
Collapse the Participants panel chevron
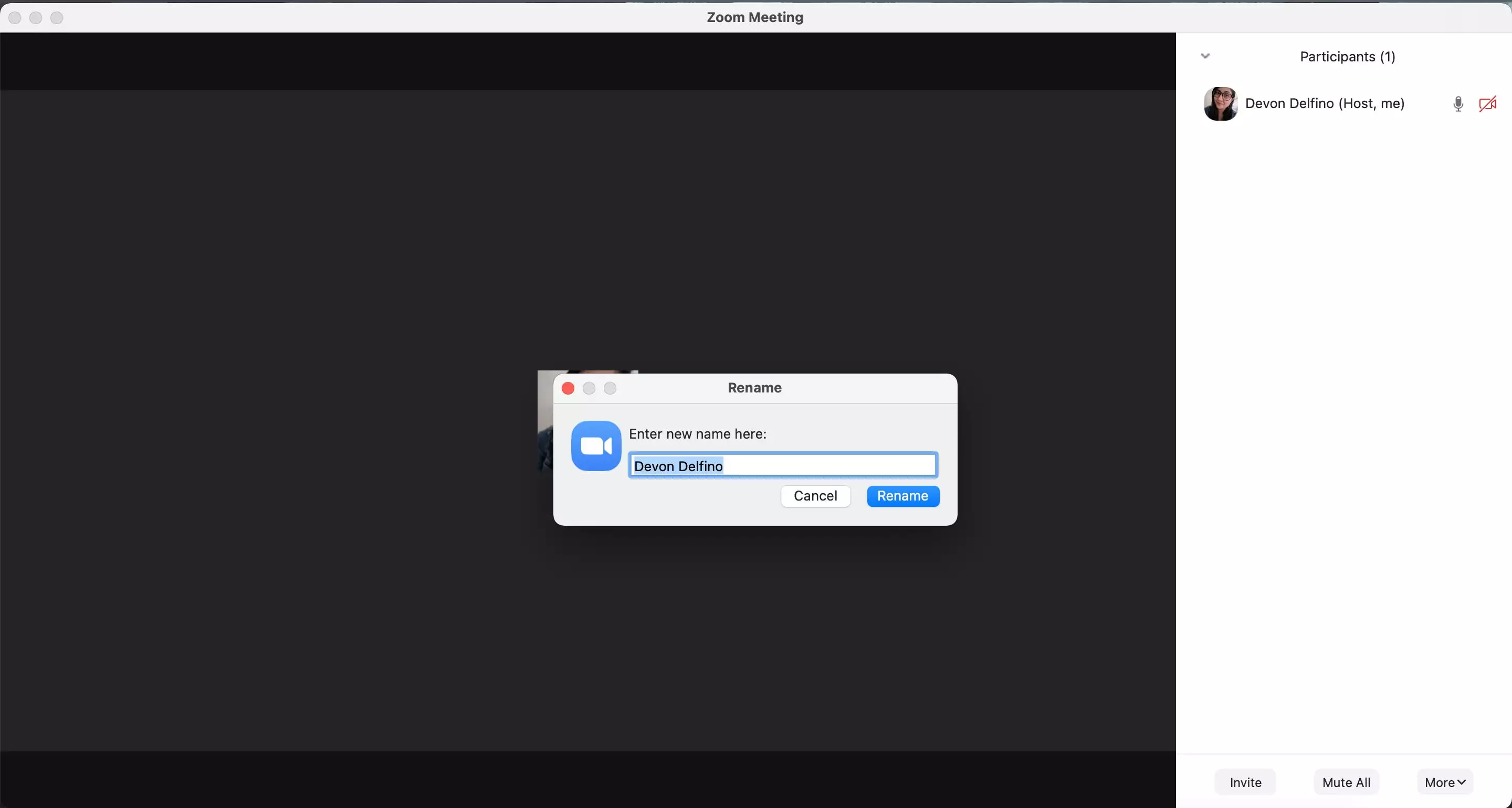(x=1205, y=56)
